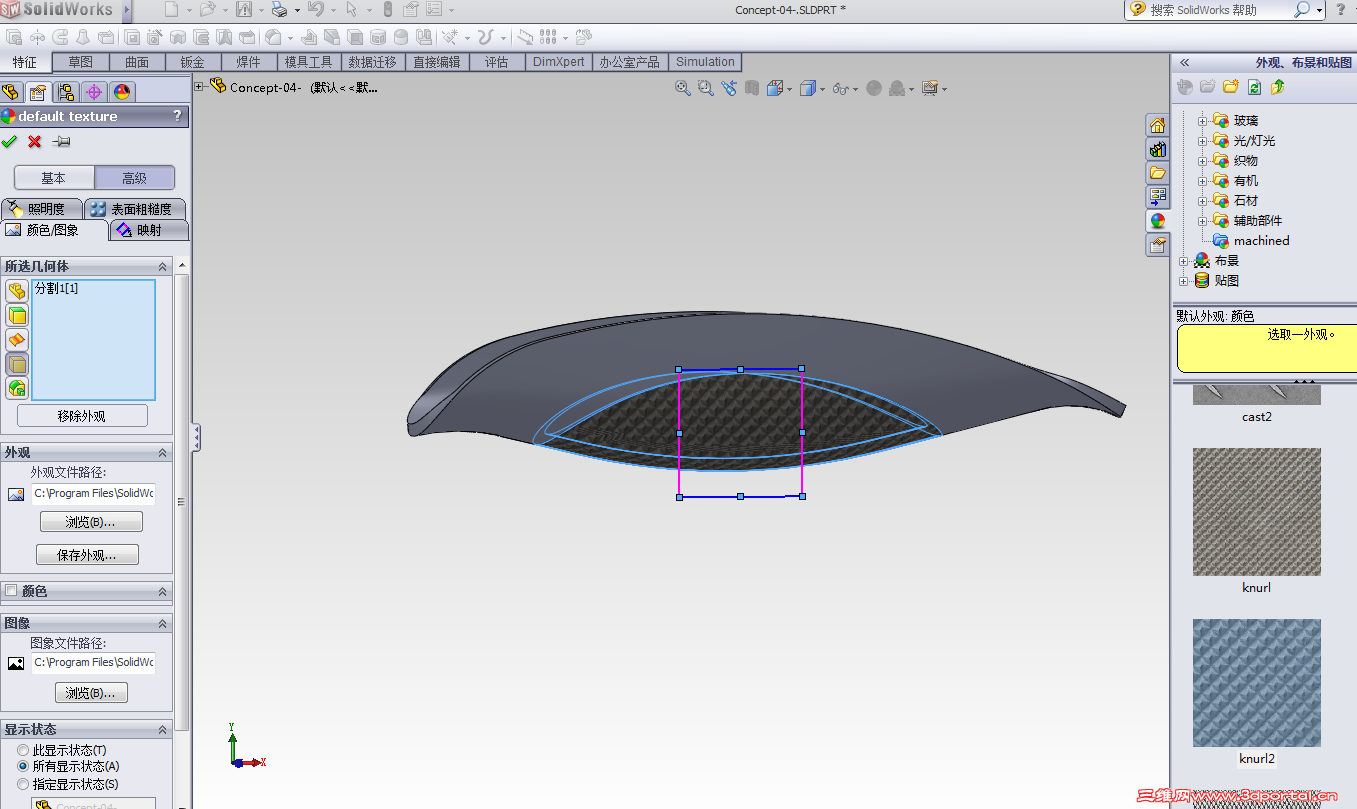The image size is (1357, 809).
Task: Cancel the appearance with the red X
Action: coord(35,142)
